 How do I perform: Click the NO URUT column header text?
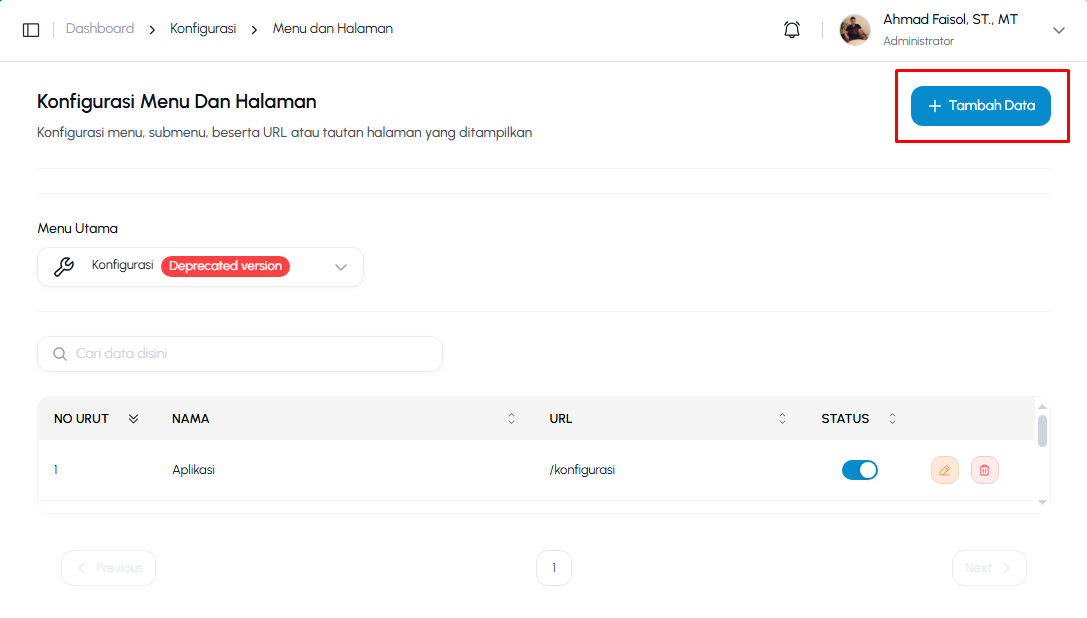click(81, 418)
